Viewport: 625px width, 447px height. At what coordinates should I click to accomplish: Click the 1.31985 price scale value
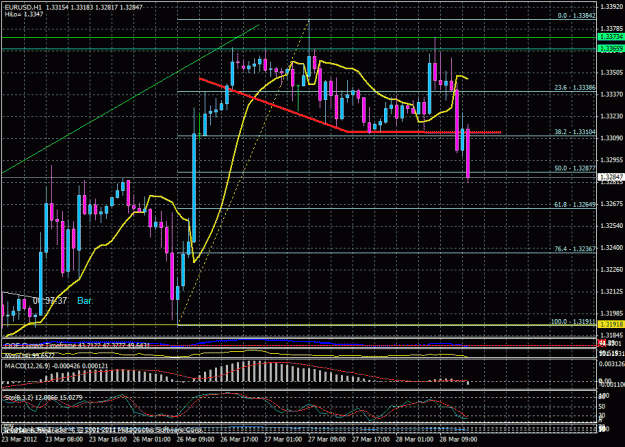[x=612, y=314]
